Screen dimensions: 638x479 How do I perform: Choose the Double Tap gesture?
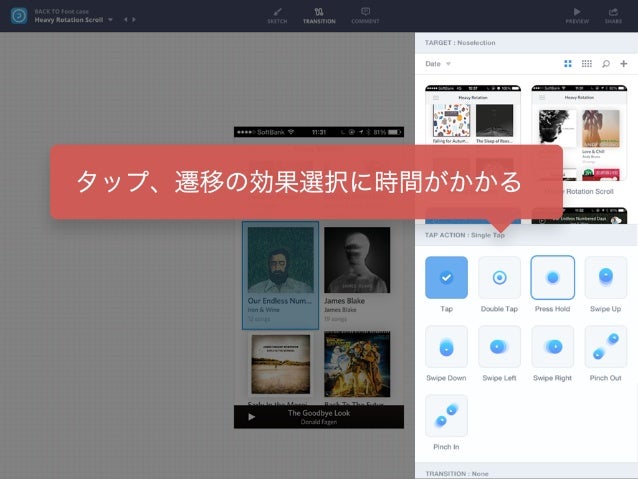(499, 278)
